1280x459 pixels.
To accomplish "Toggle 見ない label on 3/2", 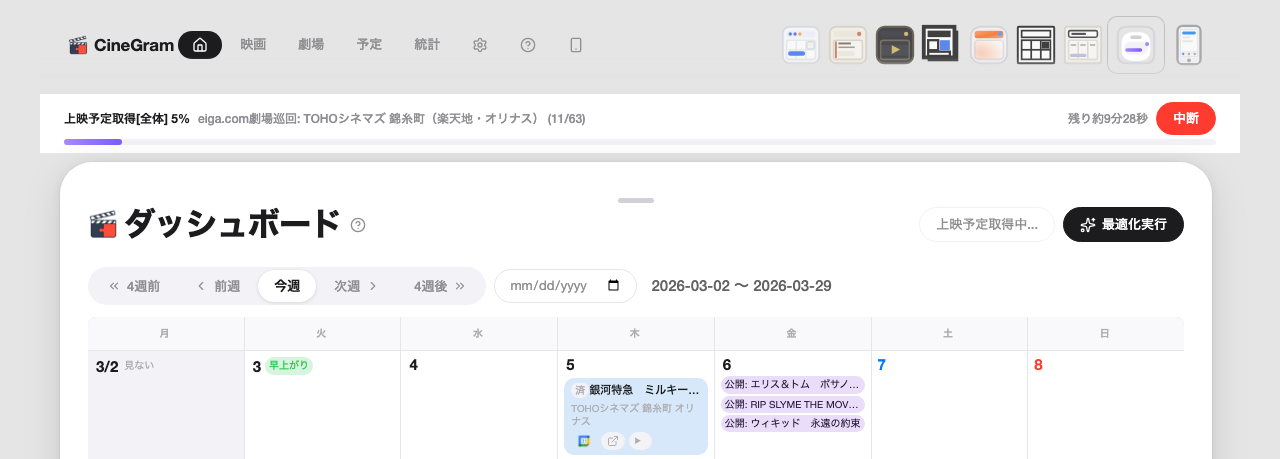I will pyautogui.click(x=139, y=366).
